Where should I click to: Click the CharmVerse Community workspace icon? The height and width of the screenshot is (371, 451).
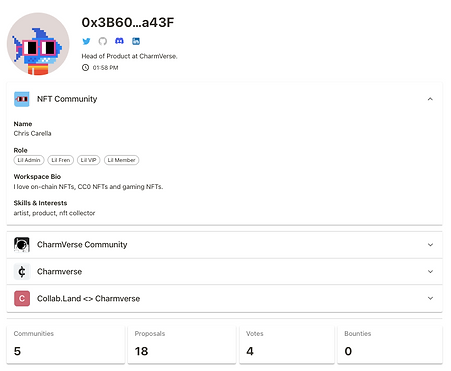pos(22,245)
